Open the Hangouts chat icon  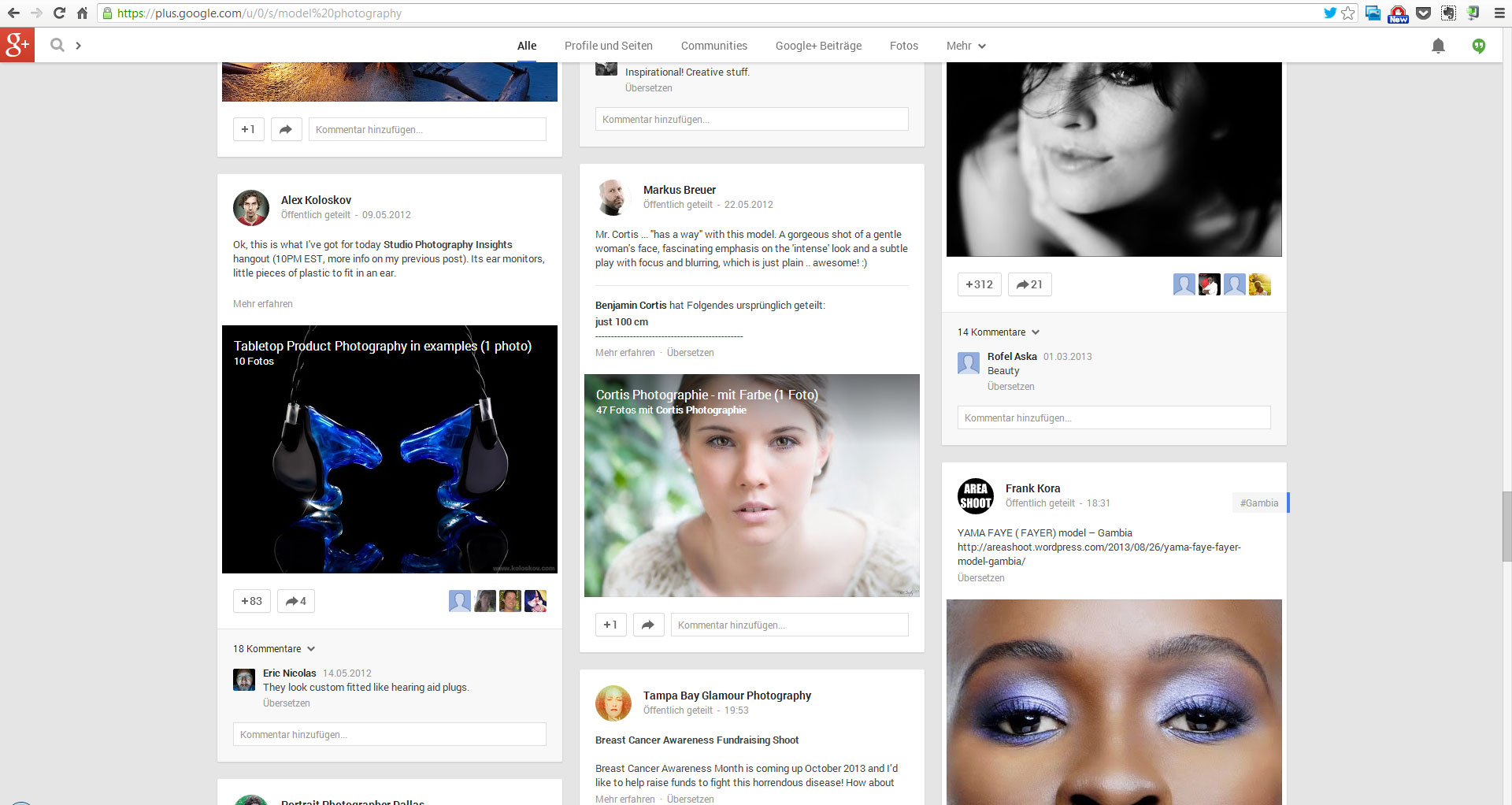click(x=1479, y=46)
